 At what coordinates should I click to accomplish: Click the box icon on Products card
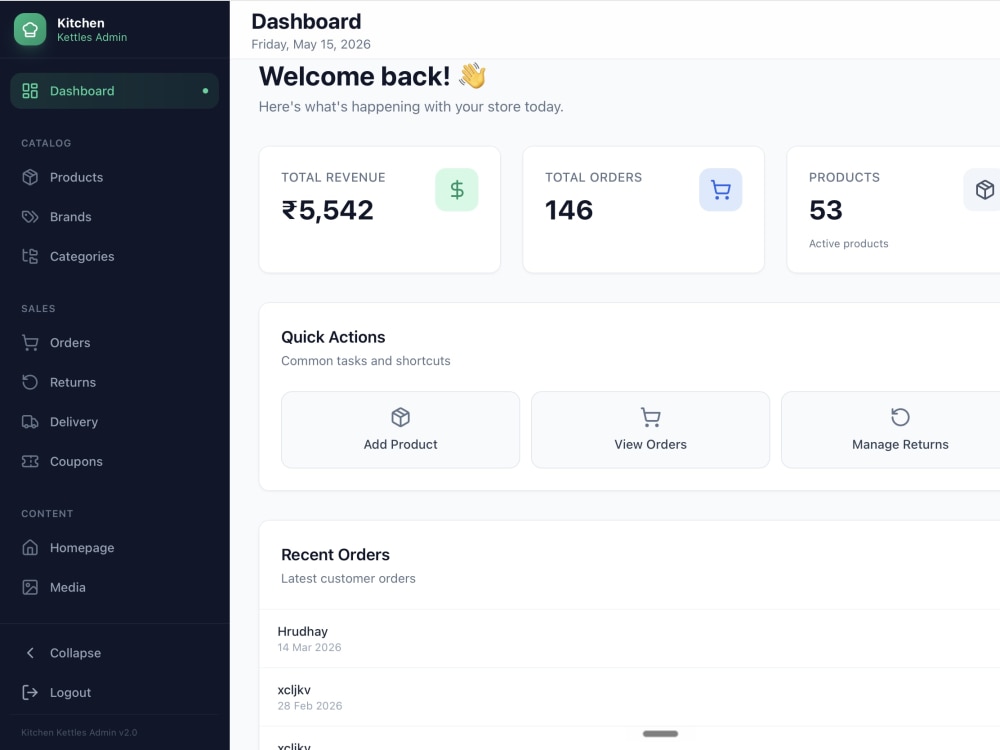tap(984, 189)
